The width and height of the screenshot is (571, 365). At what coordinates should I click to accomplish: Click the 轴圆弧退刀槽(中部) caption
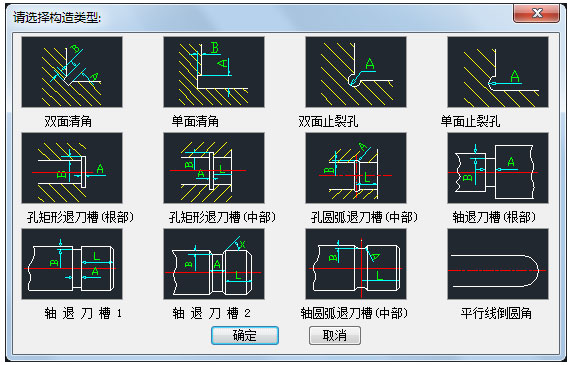pos(354,313)
